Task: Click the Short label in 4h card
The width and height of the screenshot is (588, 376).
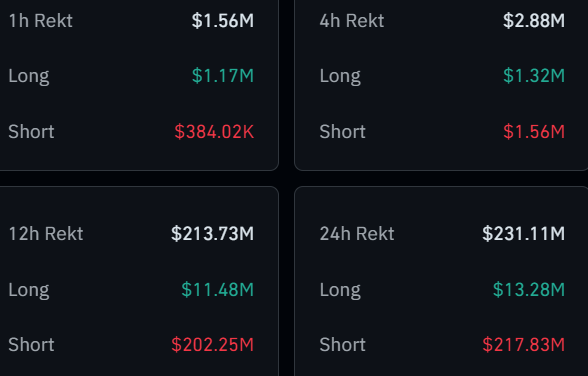Action: click(342, 132)
